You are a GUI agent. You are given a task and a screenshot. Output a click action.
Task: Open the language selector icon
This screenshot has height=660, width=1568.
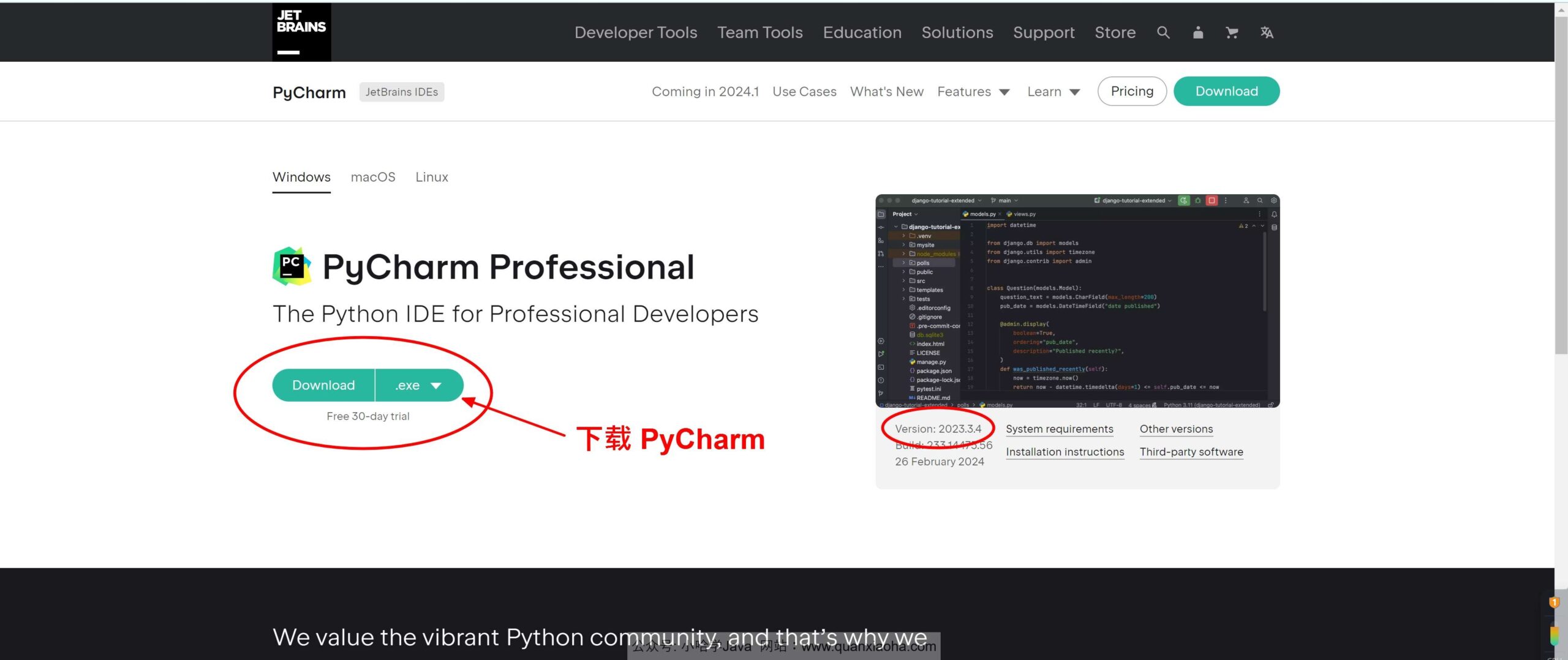(1267, 32)
